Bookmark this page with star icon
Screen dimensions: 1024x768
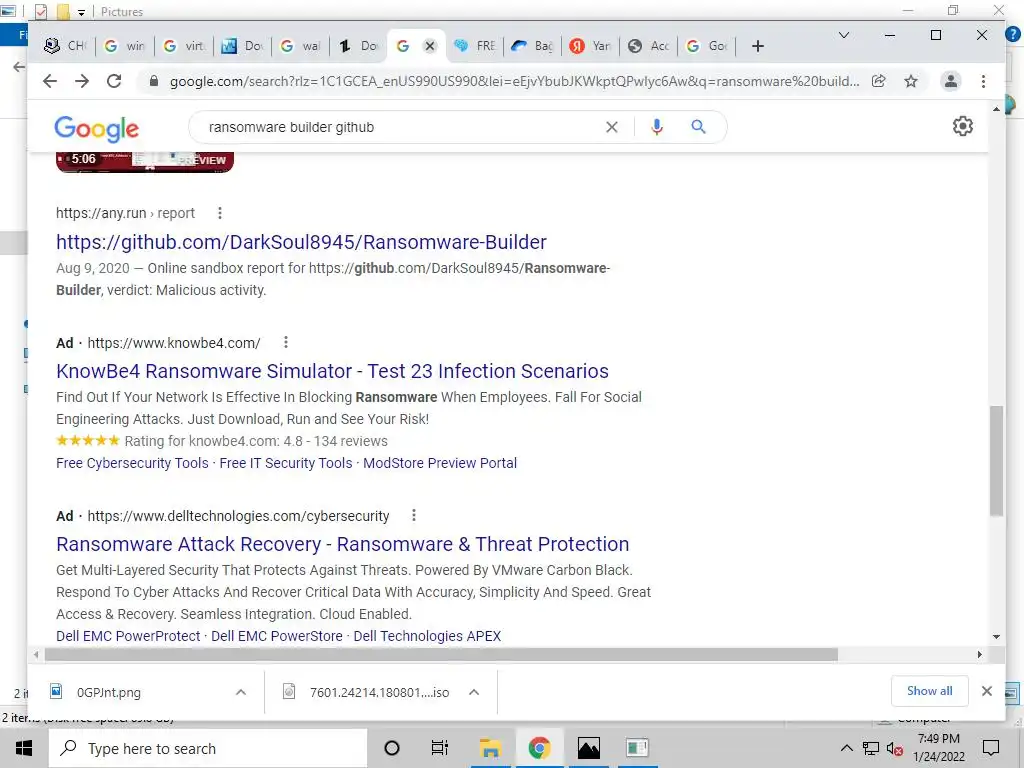tap(911, 81)
